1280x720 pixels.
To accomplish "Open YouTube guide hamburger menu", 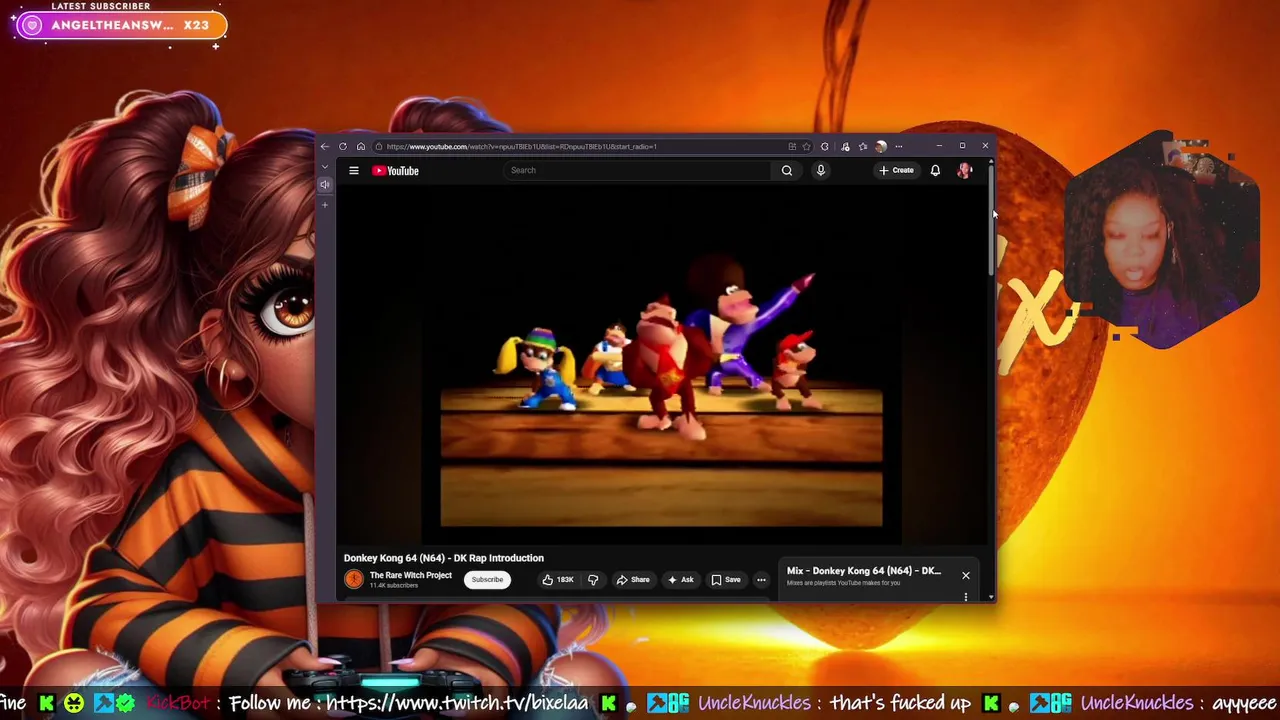I will 354,171.
